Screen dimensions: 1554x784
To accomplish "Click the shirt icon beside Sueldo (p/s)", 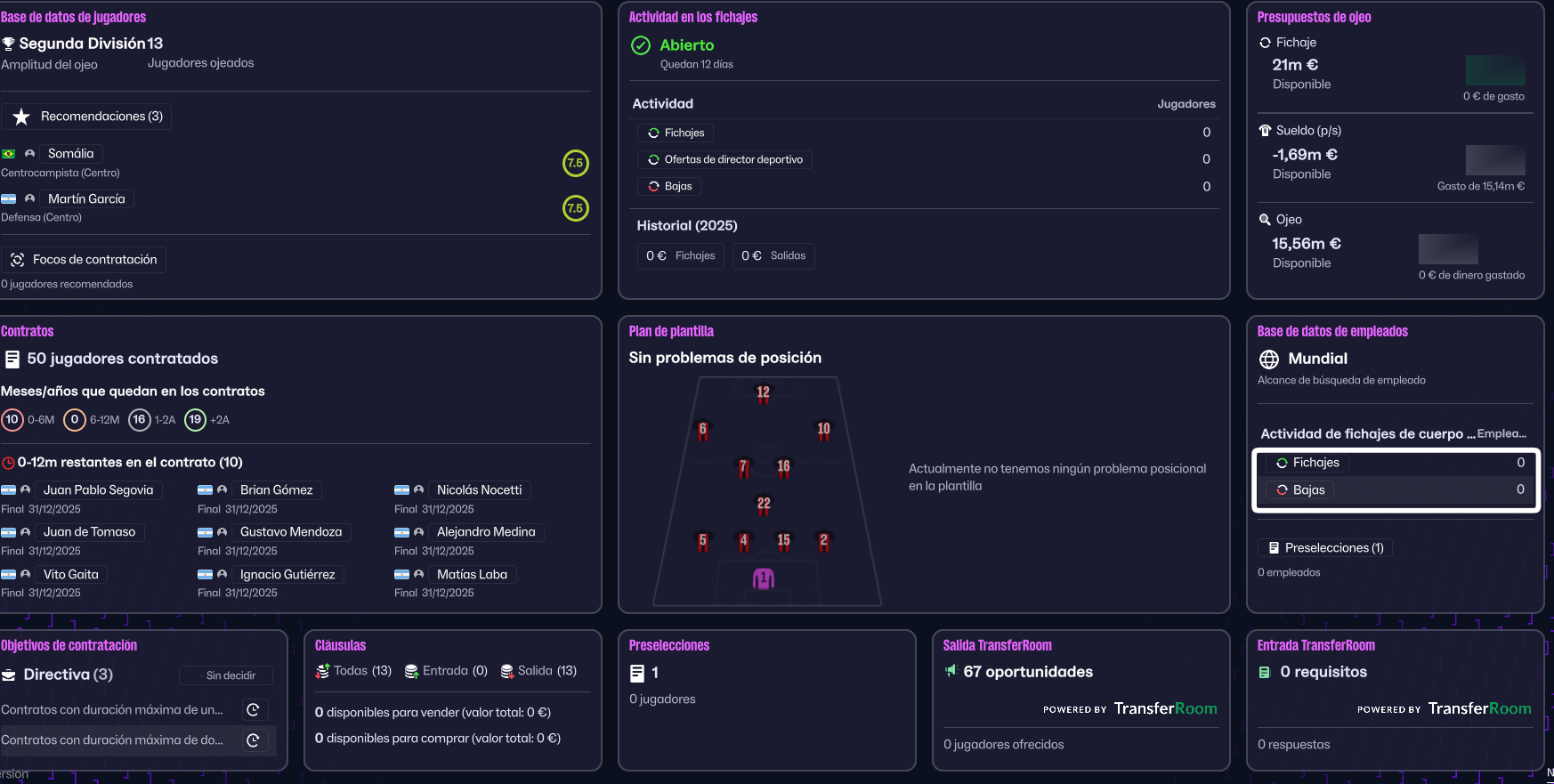I will 1265,131.
